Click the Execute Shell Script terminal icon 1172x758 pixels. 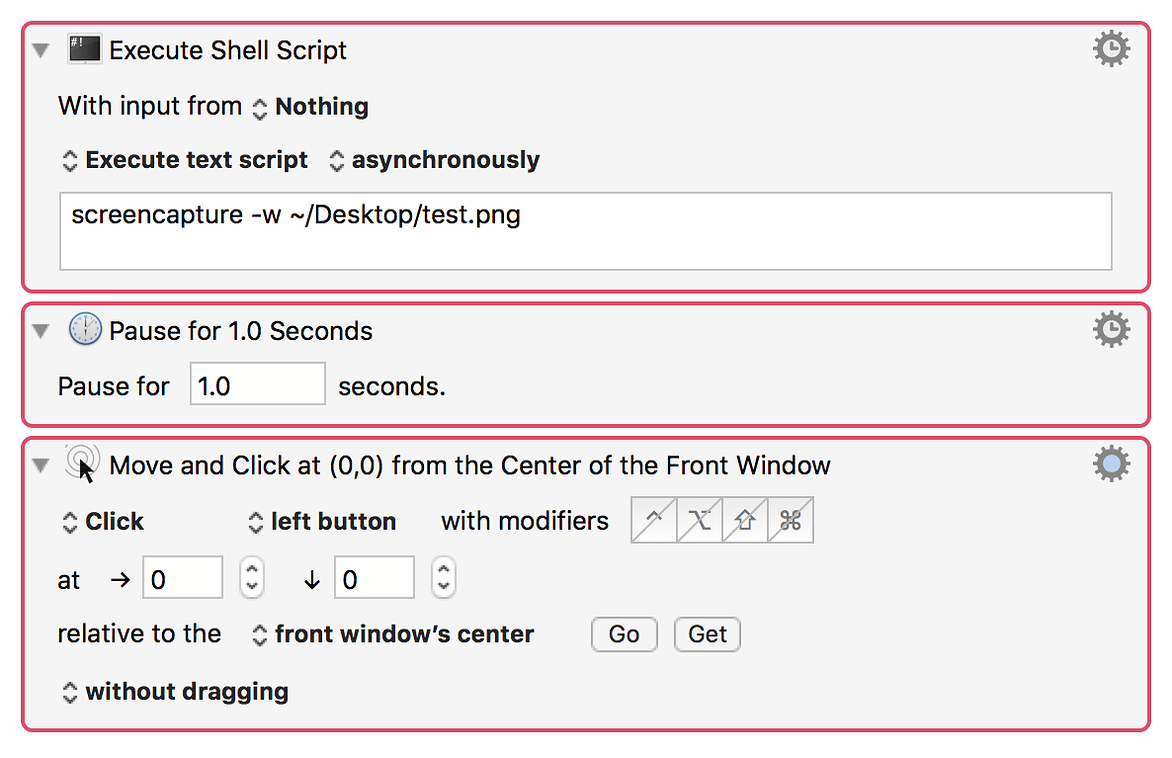85,50
